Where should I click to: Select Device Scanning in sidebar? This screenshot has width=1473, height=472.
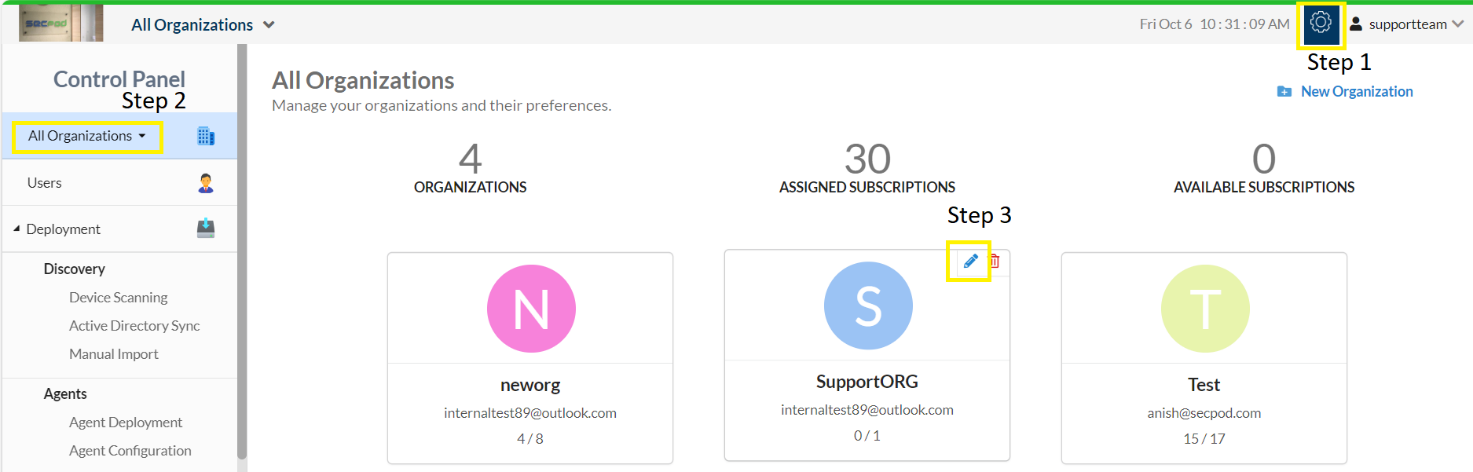pos(118,297)
